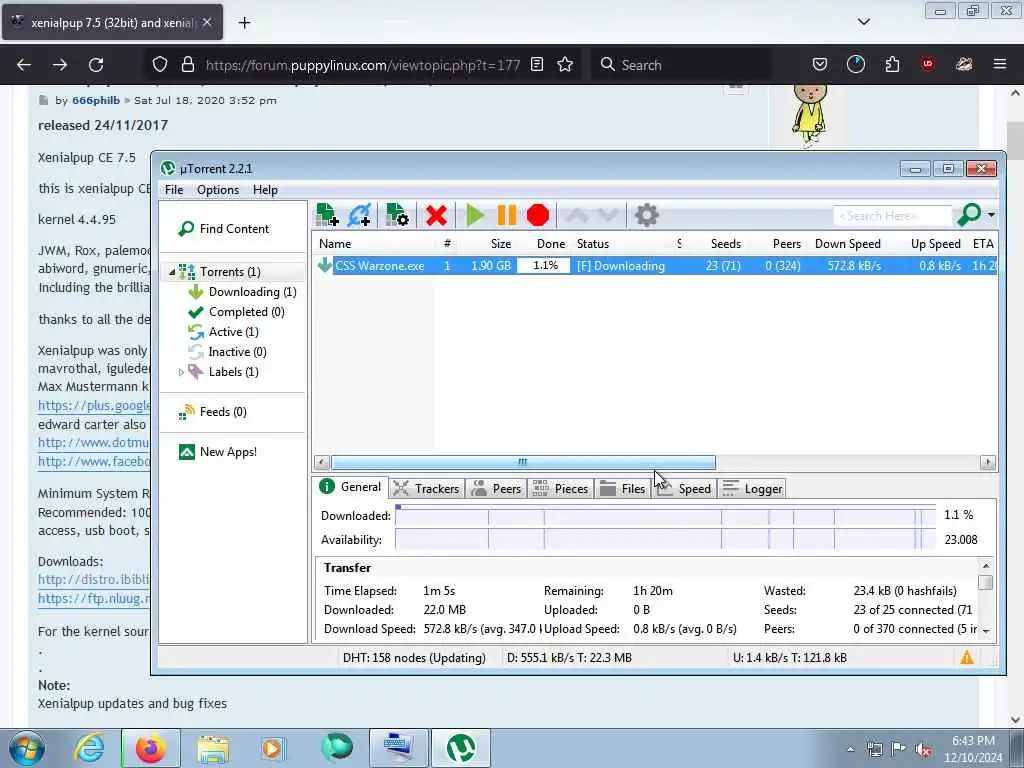Click the Search Here input field
Viewport: 1024px width, 768px height.
click(x=892, y=216)
